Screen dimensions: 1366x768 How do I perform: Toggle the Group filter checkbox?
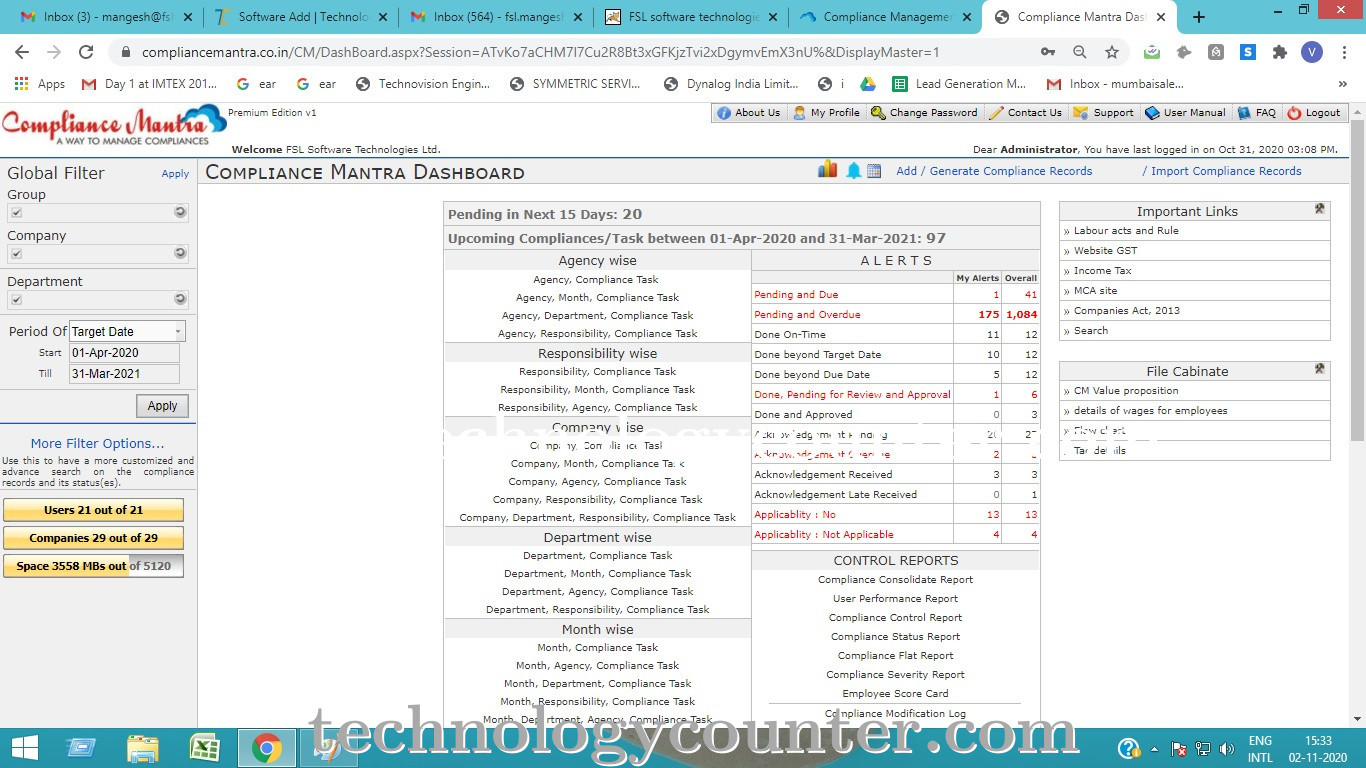point(16,213)
